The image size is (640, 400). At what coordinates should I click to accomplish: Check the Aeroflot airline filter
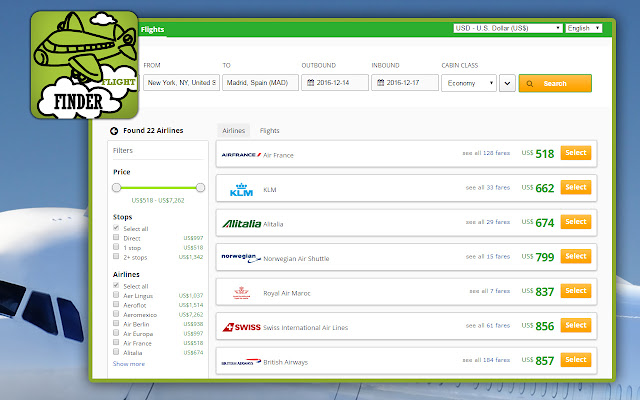(116, 304)
